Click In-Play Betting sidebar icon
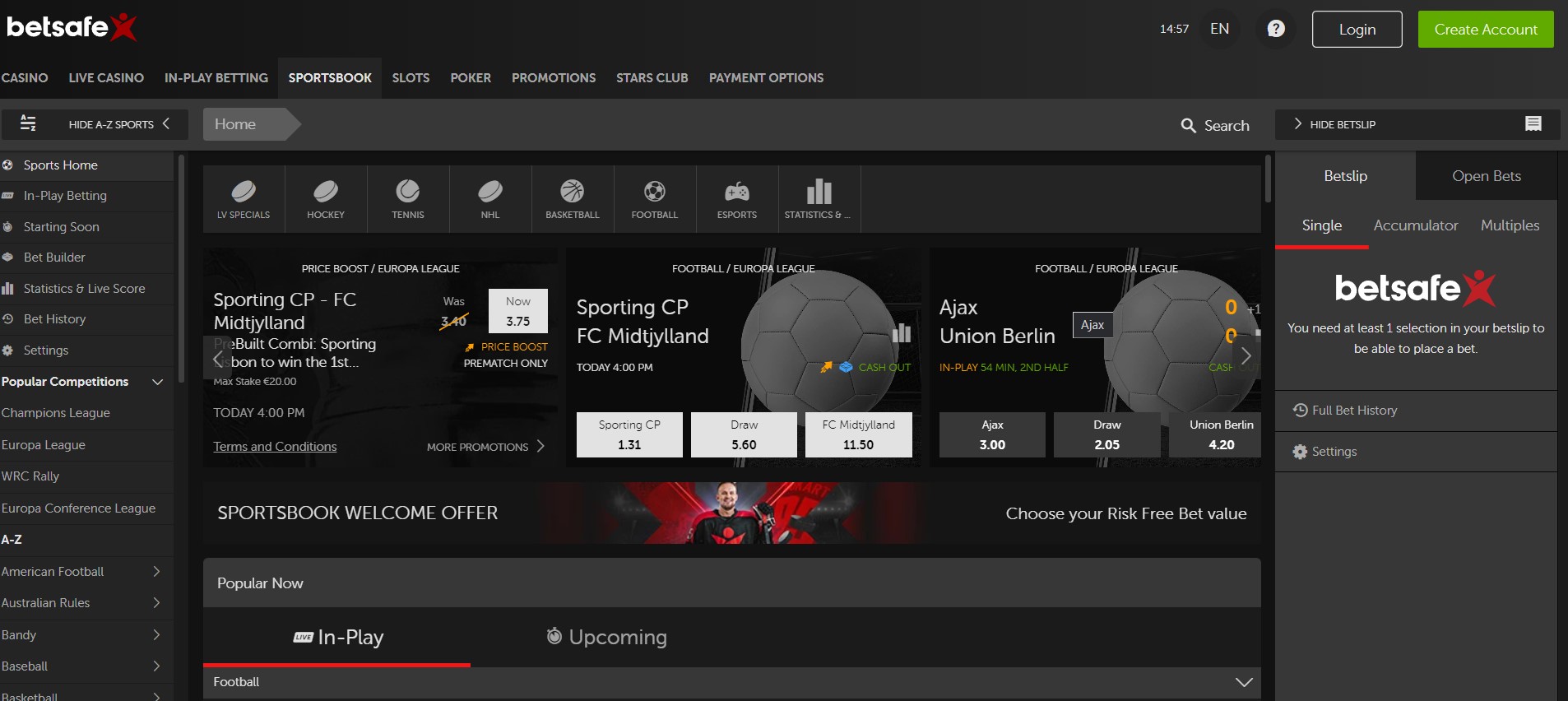Viewport: 1568px width, 701px height. (7, 196)
